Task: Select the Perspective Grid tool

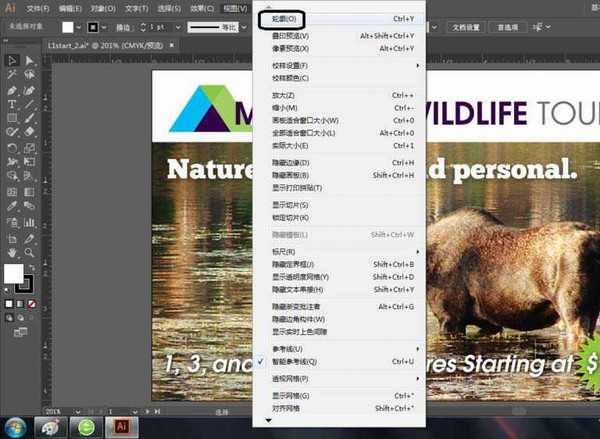Action: tap(29, 176)
